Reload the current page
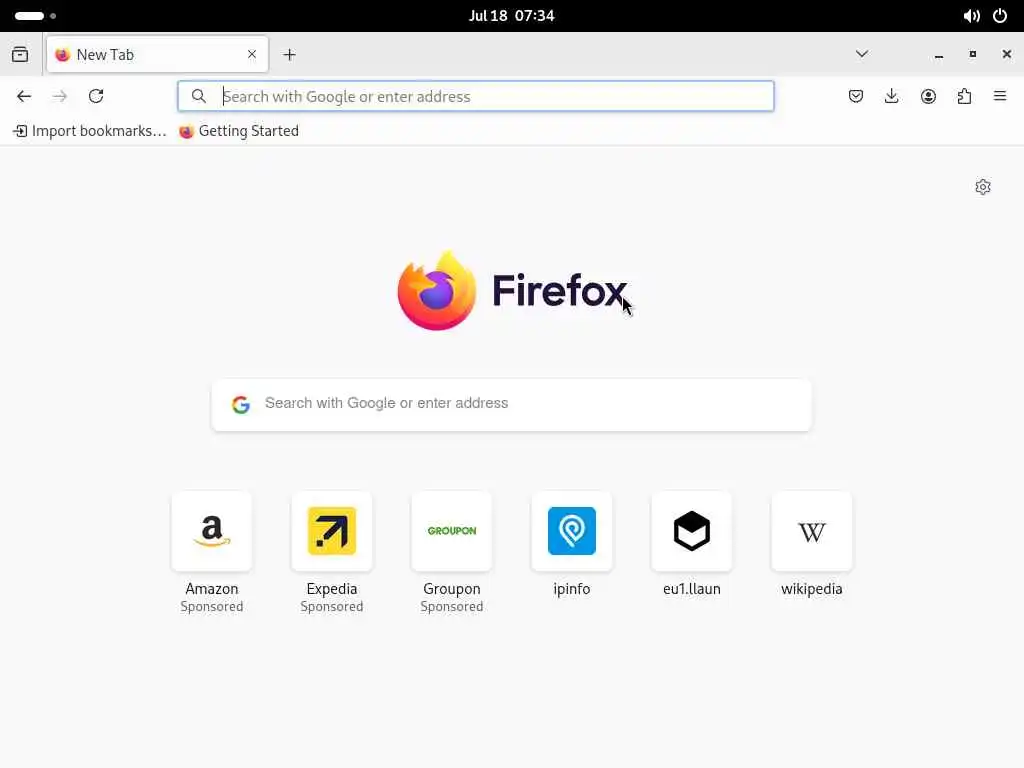1024x768 pixels. tap(96, 97)
